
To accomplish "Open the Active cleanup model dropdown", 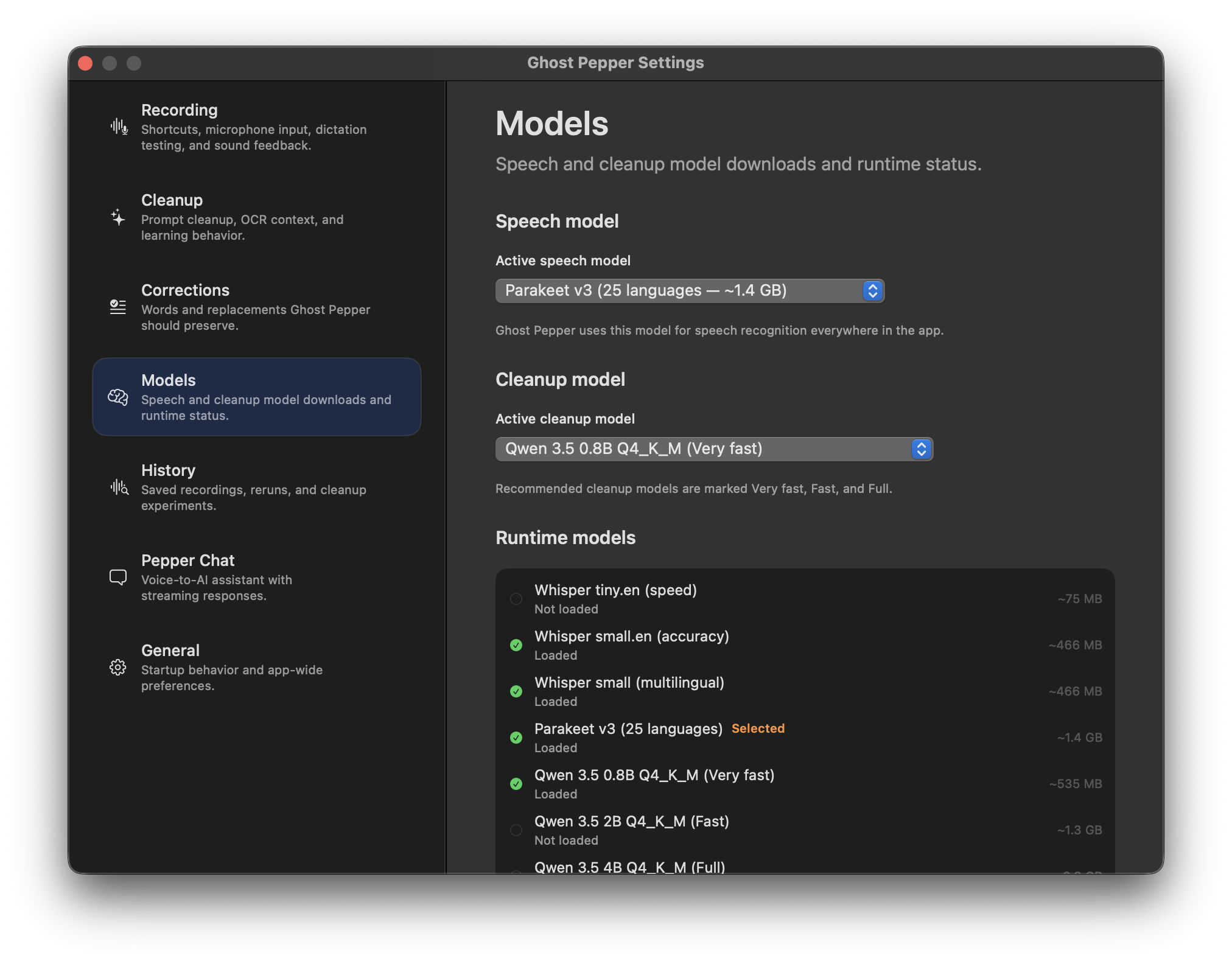I will coord(714,449).
